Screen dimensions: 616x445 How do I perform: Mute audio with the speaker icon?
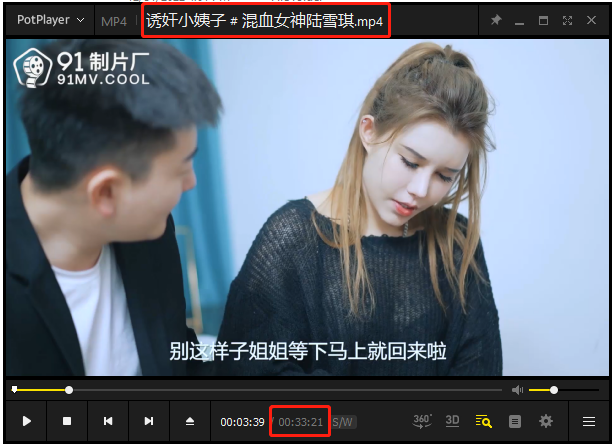pyautogui.click(x=517, y=390)
